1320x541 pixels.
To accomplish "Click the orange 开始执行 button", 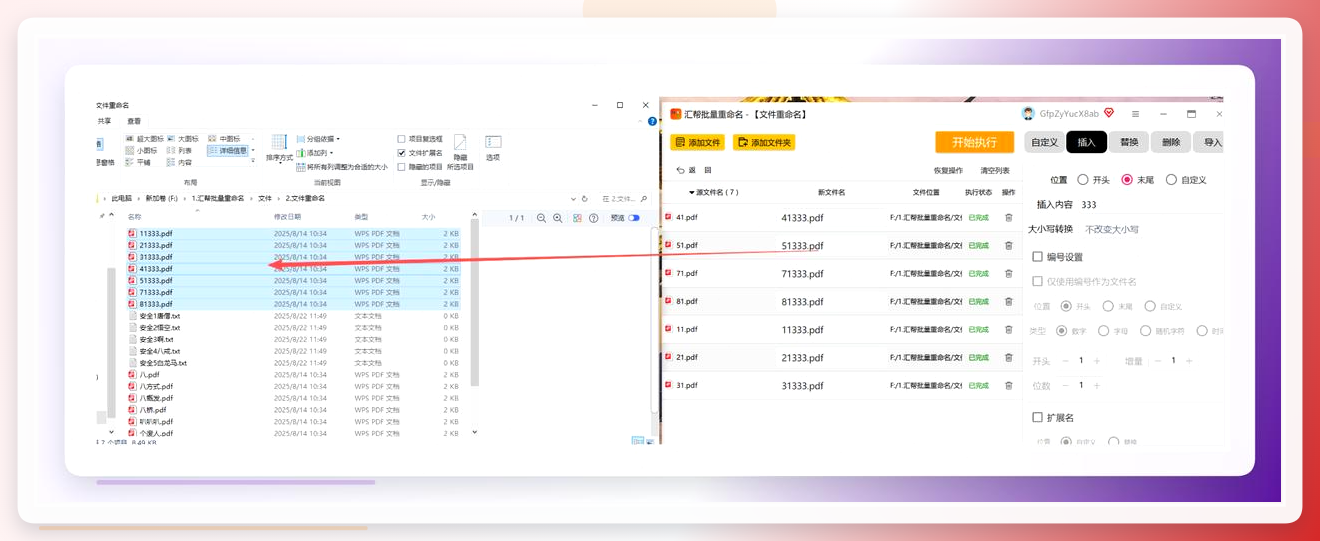I will point(974,142).
